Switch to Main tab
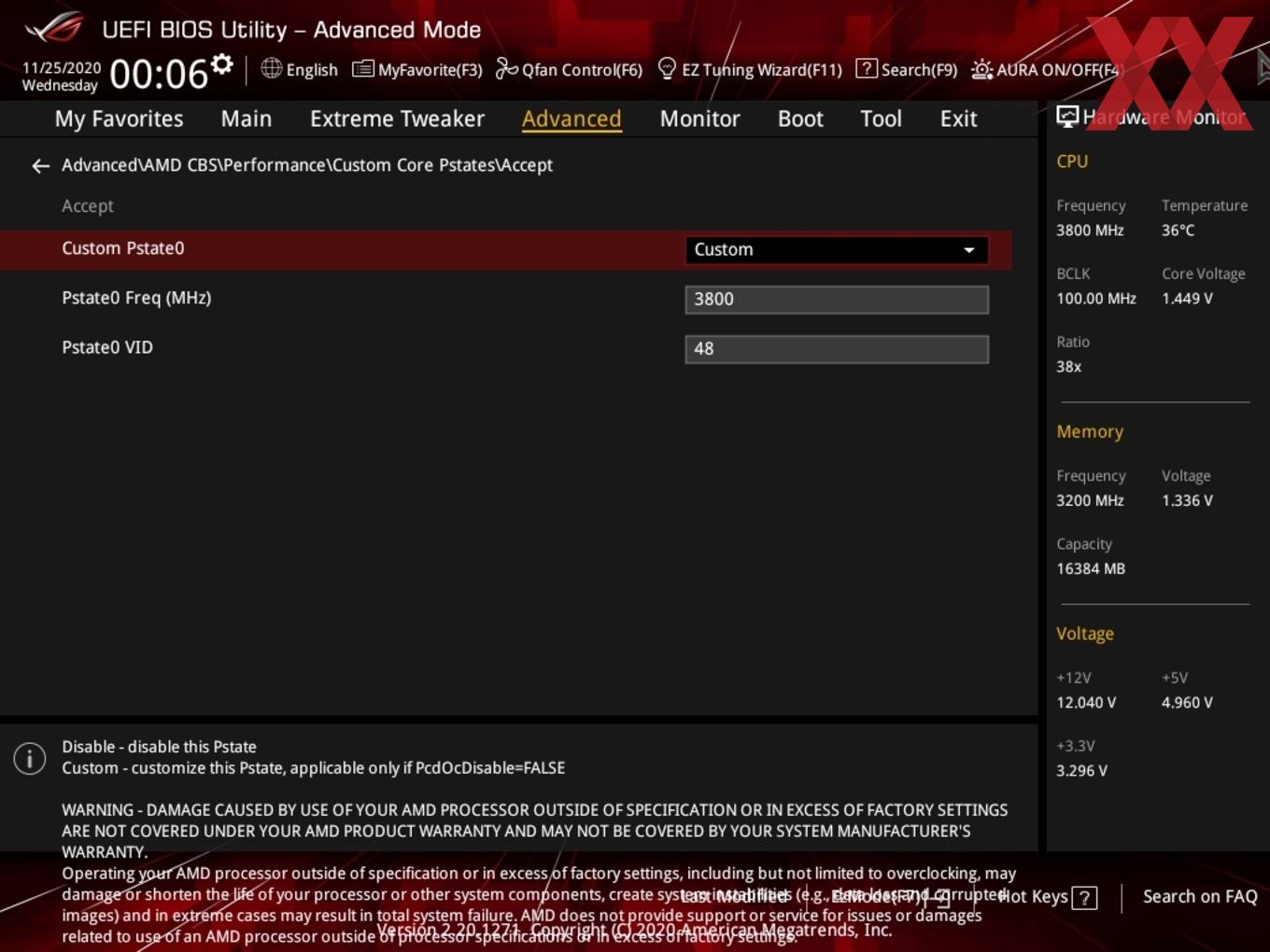This screenshot has height=952, width=1270. click(247, 119)
